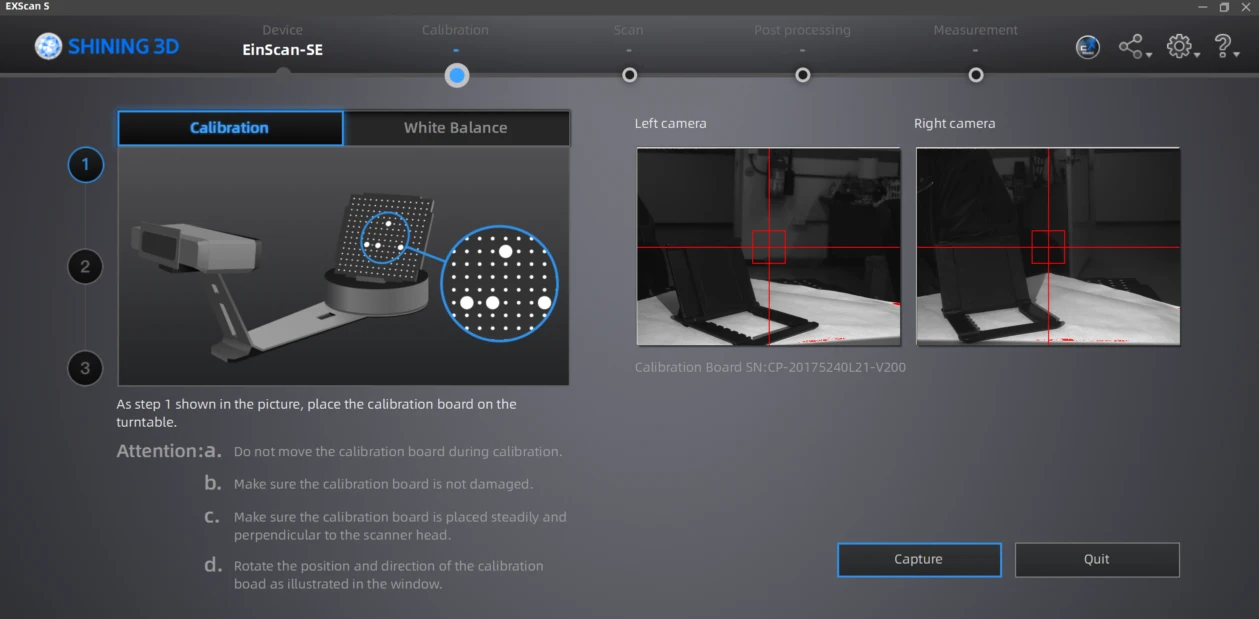Select the Measurement workflow step circle
1259x619 pixels.
pos(976,75)
